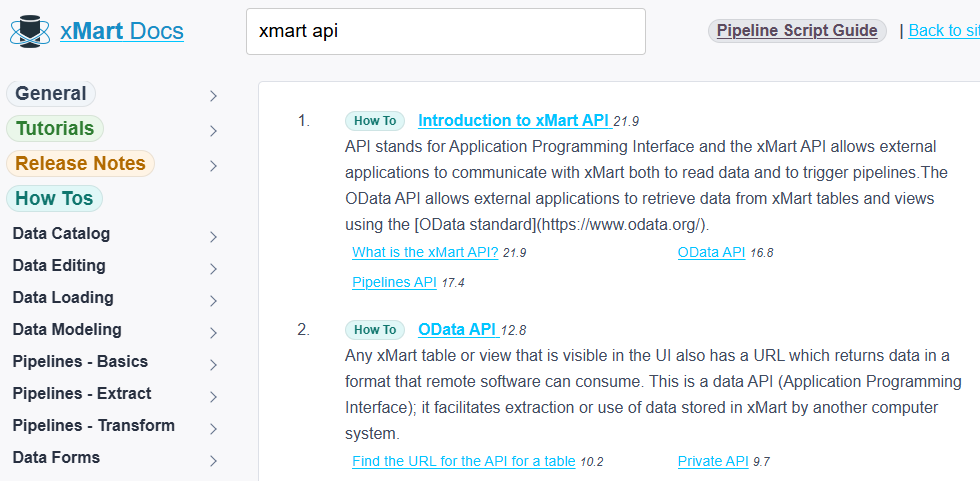
Task: Click the How To tag on result 2
Action: pyautogui.click(x=375, y=330)
